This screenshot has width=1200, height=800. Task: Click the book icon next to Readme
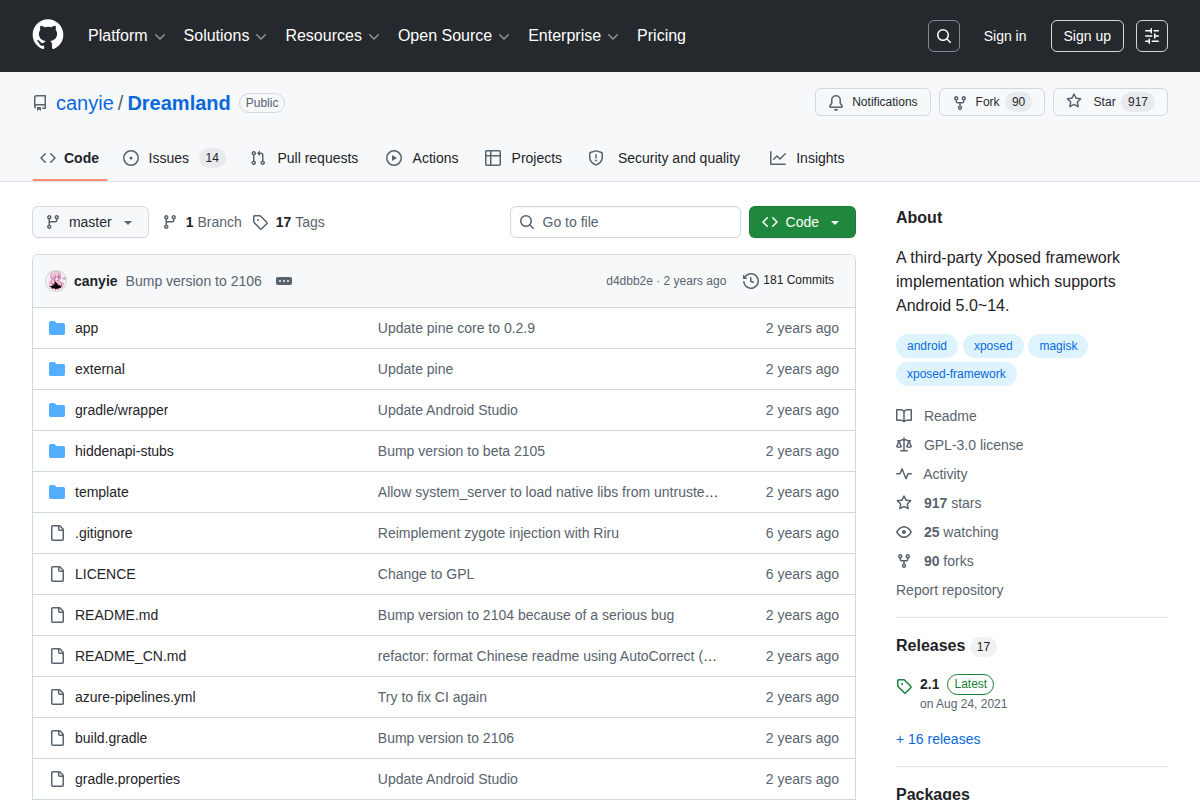(x=904, y=416)
